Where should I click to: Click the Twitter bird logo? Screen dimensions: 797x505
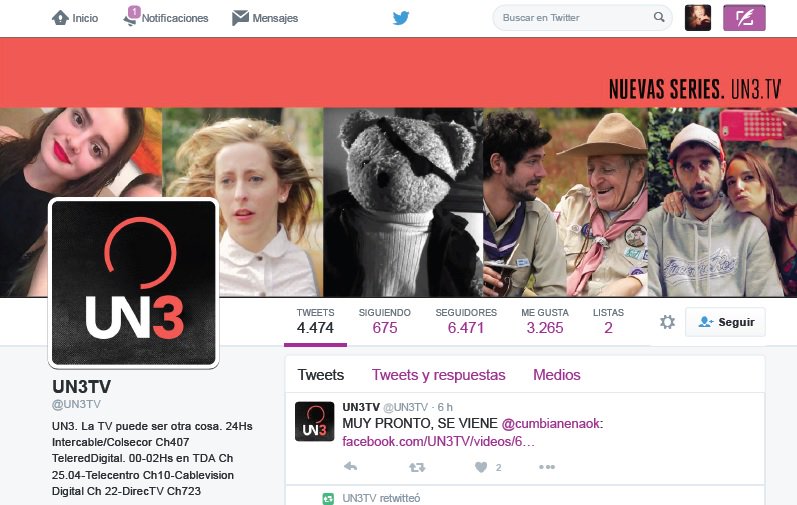(401, 18)
